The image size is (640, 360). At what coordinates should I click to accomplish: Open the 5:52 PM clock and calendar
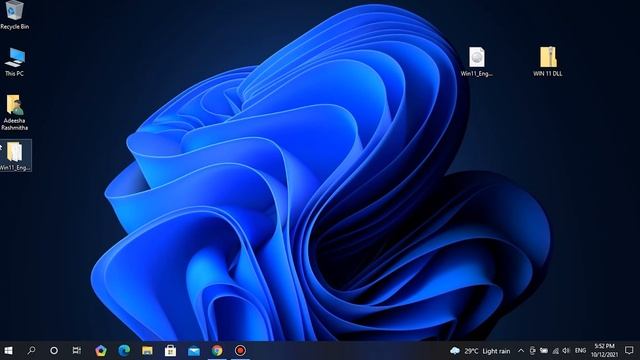604,351
